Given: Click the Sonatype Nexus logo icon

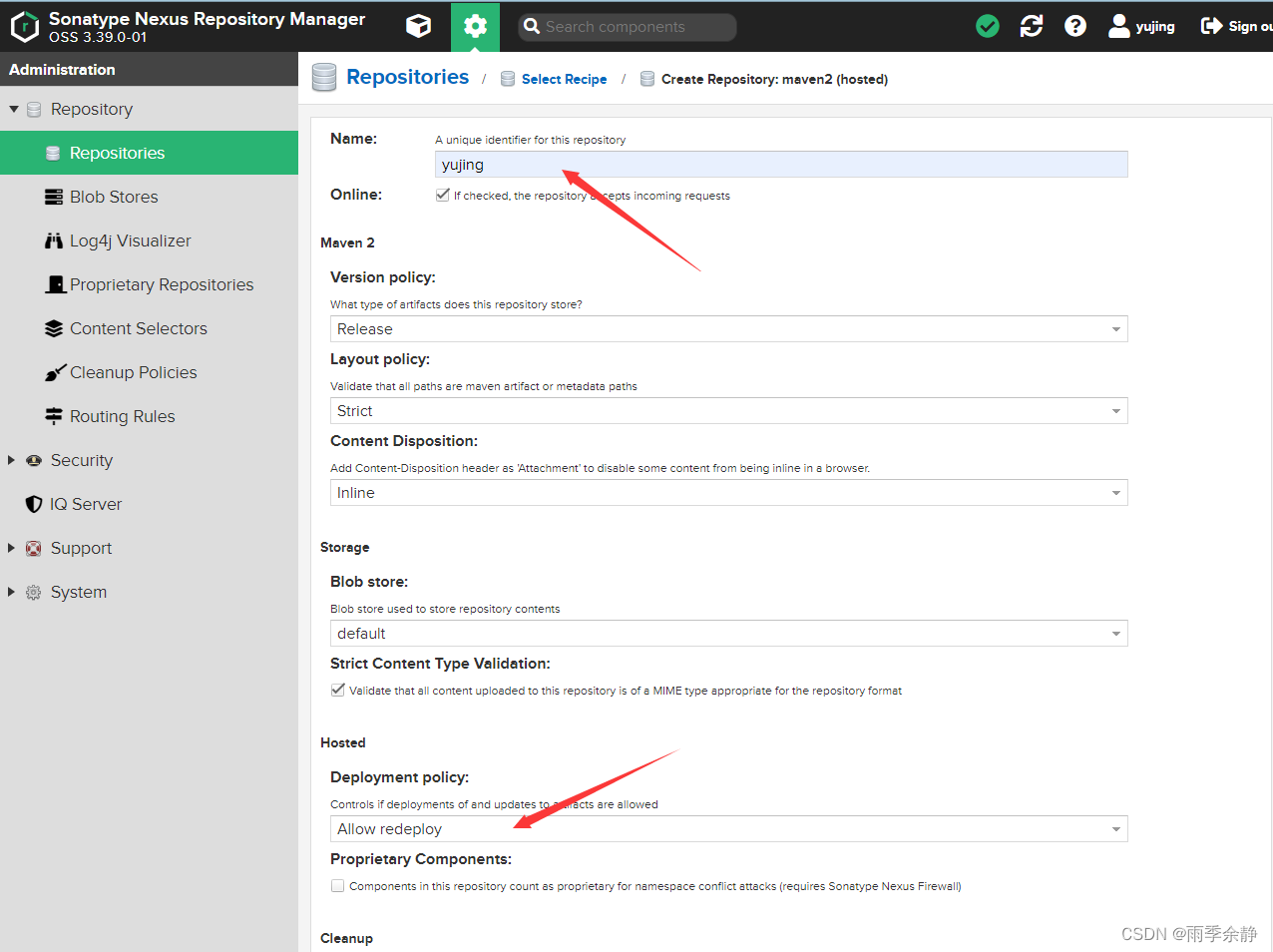Looking at the screenshot, I should 24,26.
